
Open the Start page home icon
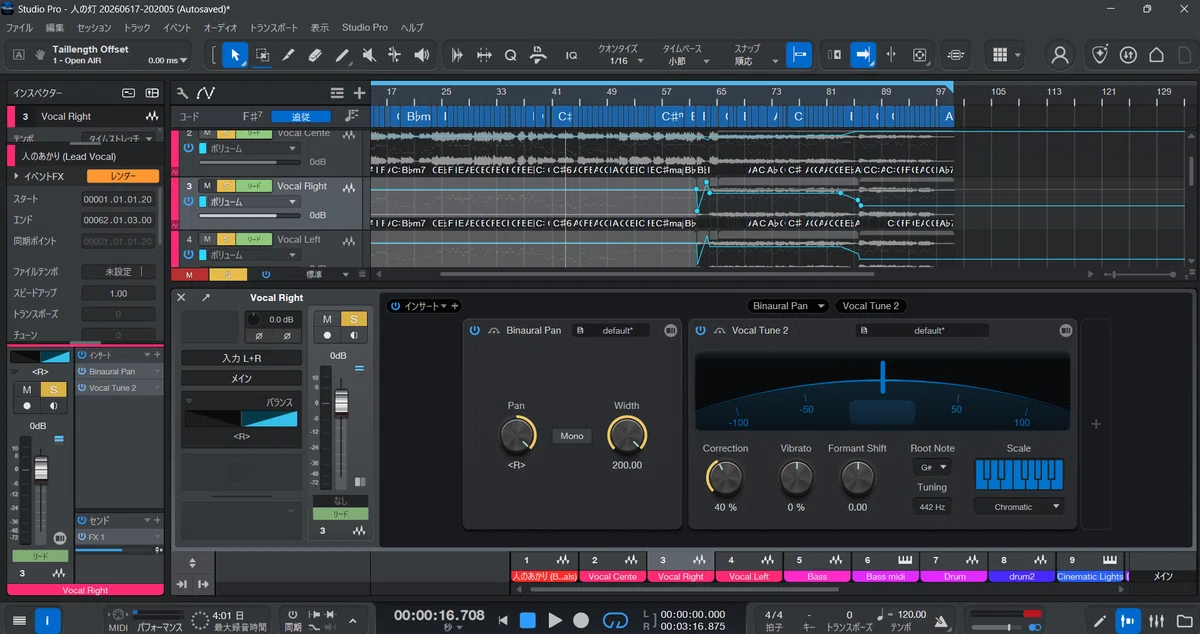[x=1157, y=55]
